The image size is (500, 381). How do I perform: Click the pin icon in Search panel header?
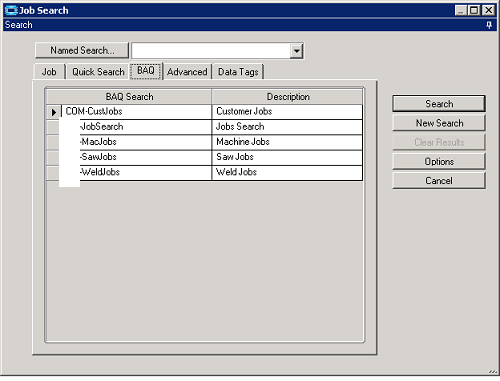pos(489,25)
